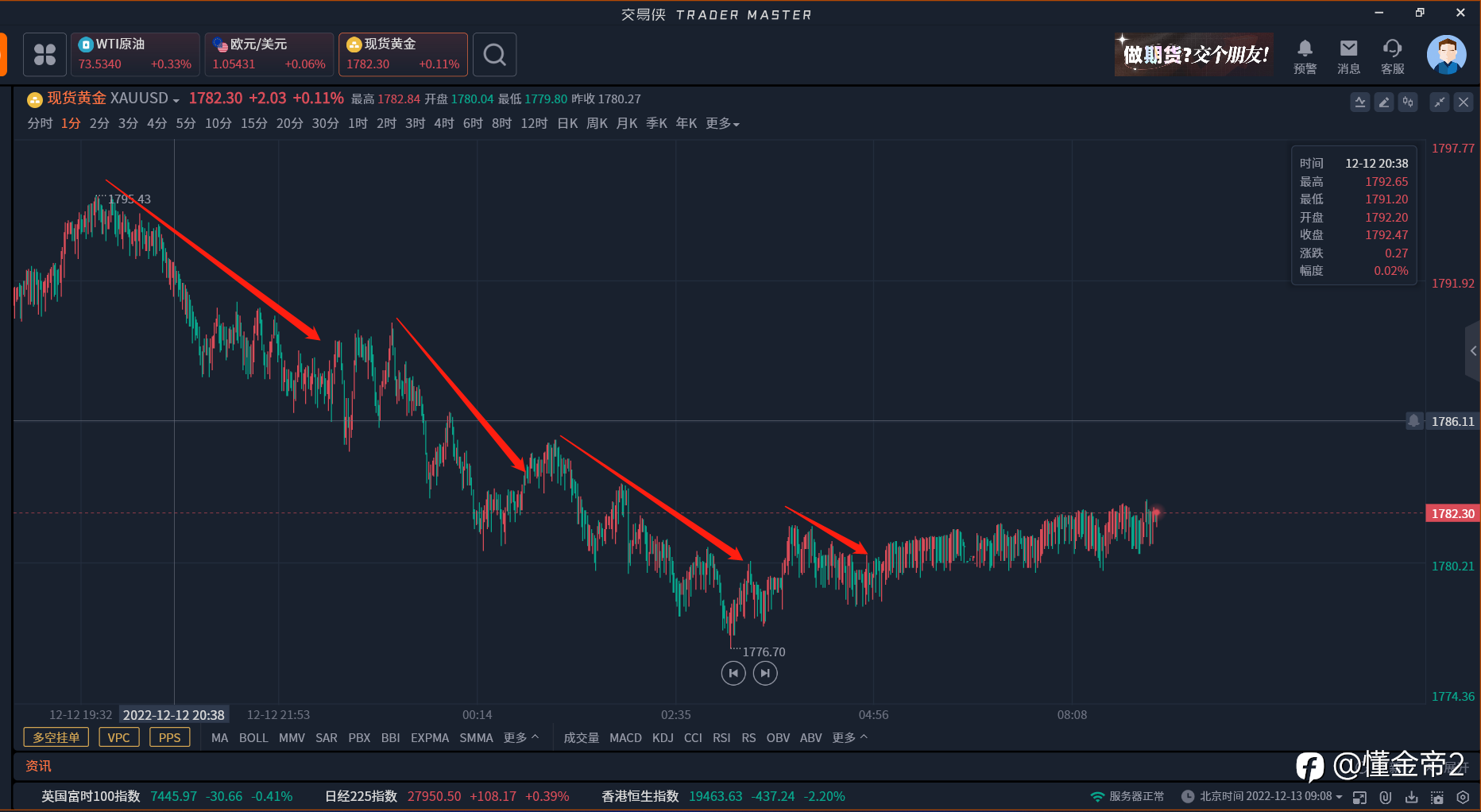Step to next candle button
This screenshot has height=812, width=1481.
click(765, 673)
